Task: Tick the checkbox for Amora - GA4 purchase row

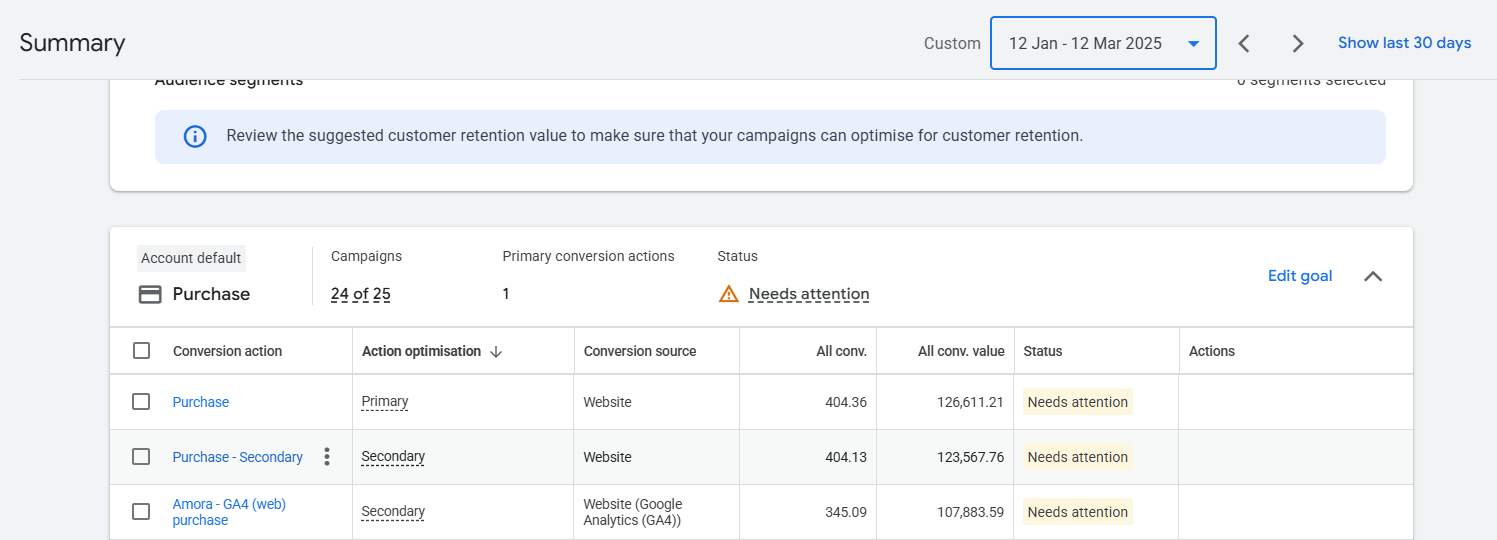Action: coord(141,512)
